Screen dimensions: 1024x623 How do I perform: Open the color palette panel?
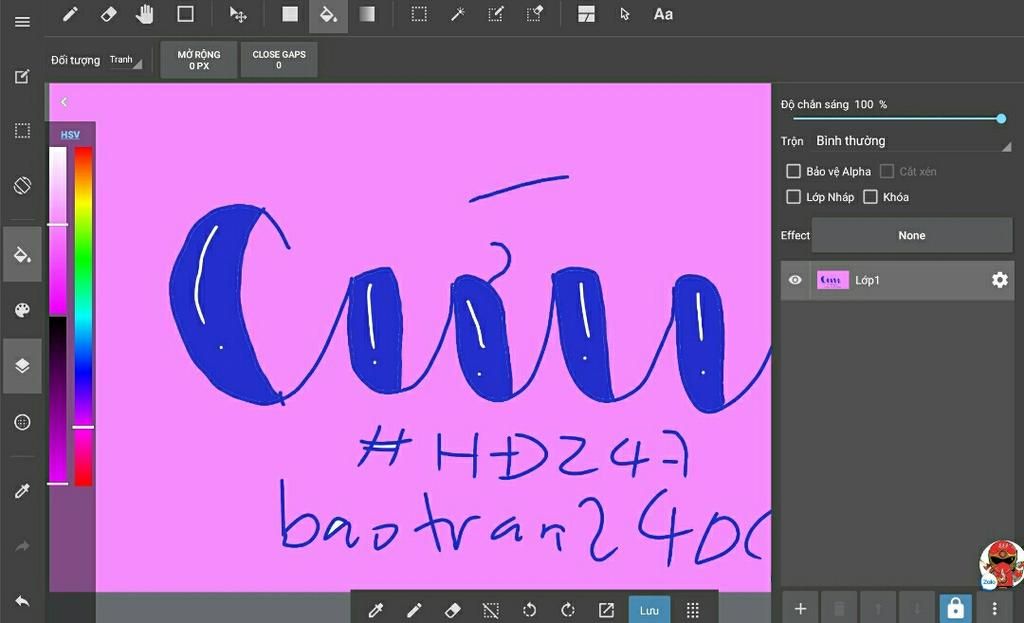(22, 310)
